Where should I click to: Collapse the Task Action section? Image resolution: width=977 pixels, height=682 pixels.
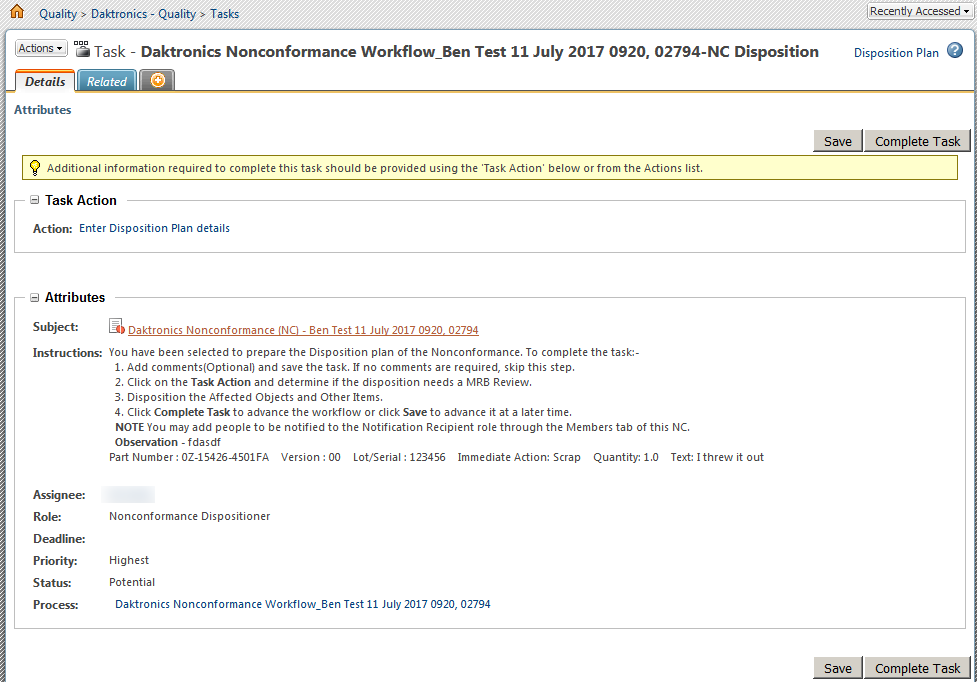tap(35, 200)
